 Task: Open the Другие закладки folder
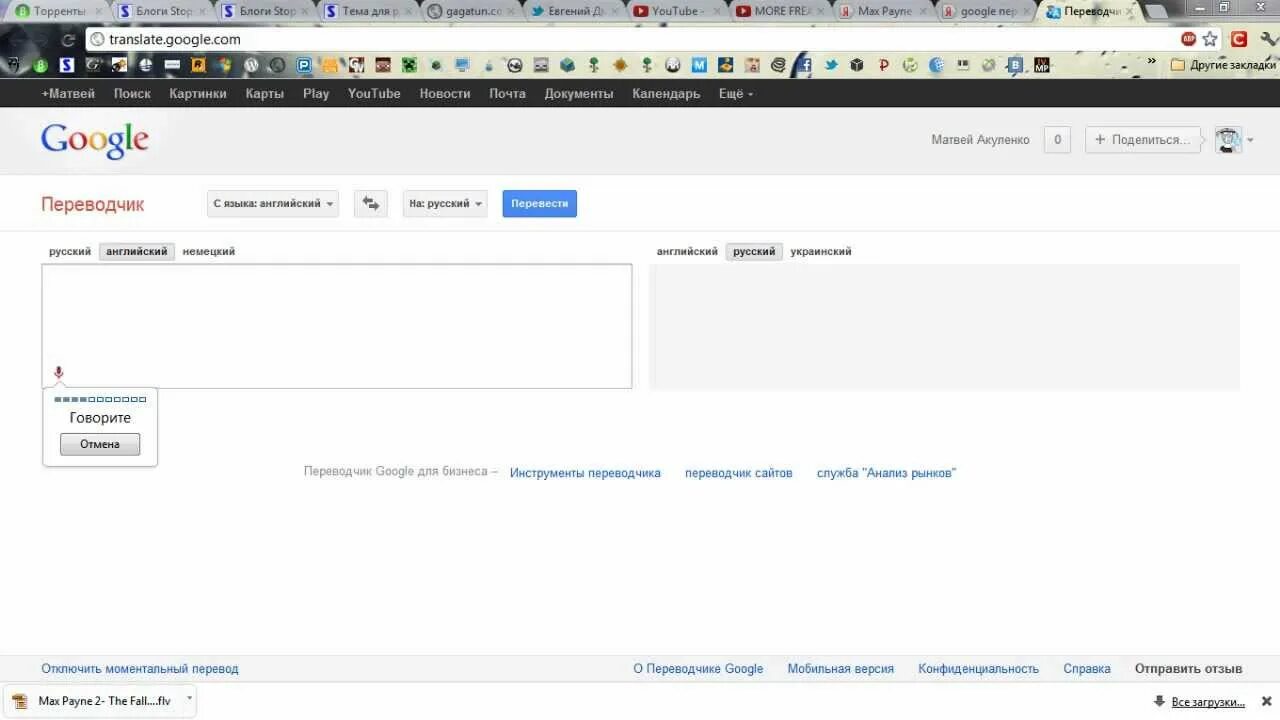[1224, 65]
